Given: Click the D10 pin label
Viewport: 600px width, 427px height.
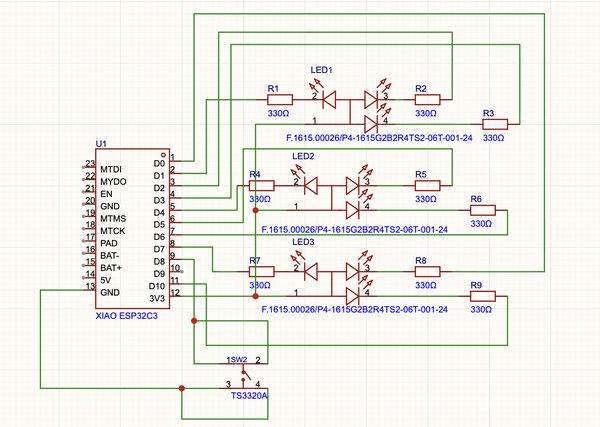Looking at the screenshot, I should click(x=157, y=286).
